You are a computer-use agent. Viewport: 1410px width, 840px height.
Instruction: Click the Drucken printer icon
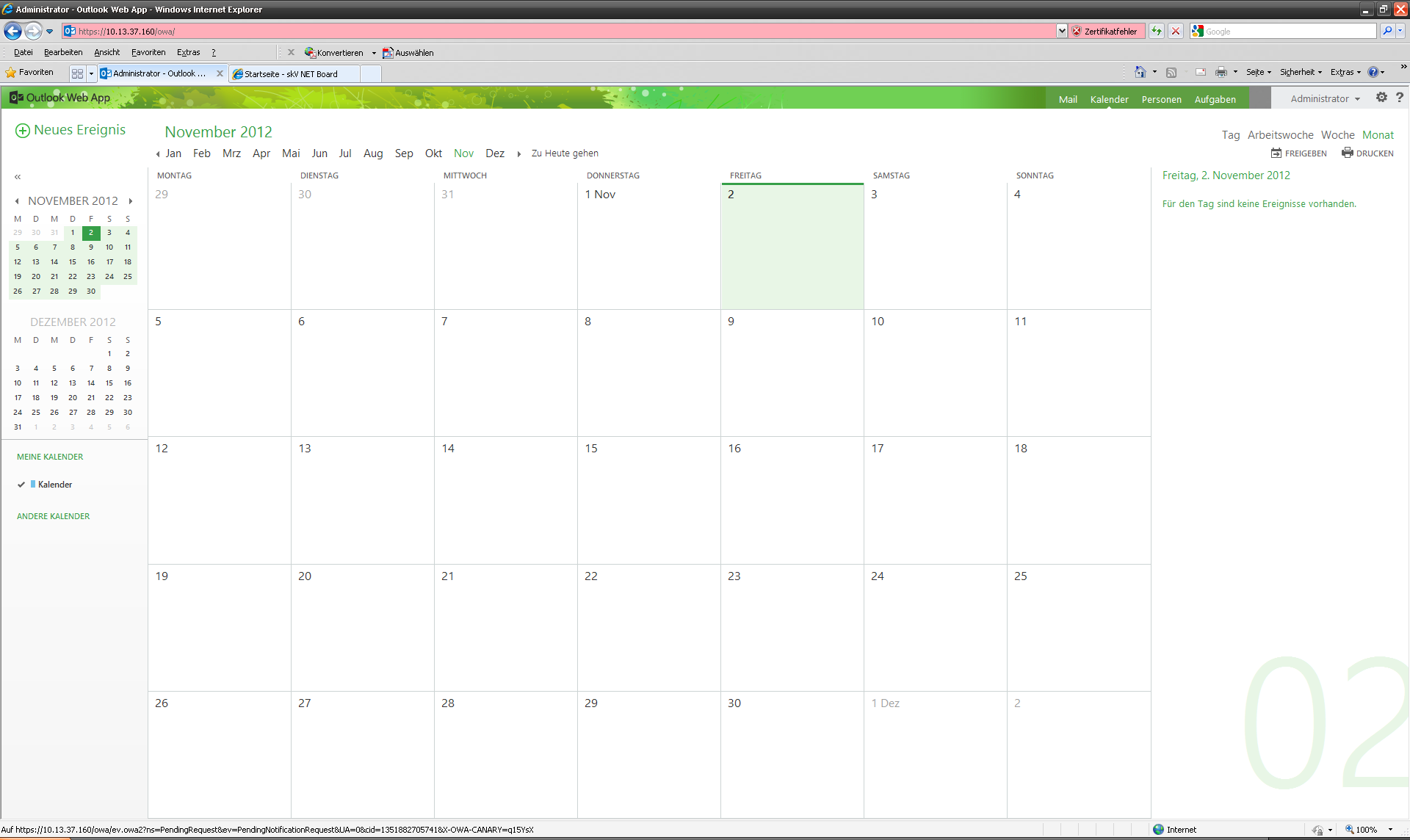point(1347,153)
